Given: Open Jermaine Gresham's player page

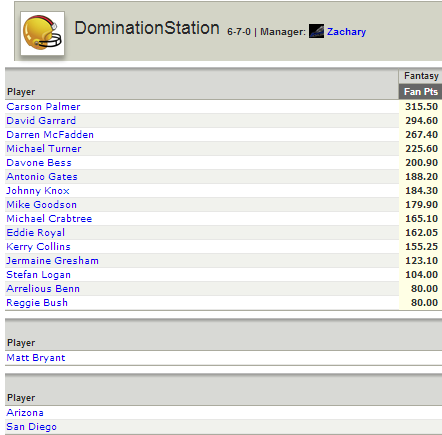Looking at the screenshot, I should tap(52, 261).
